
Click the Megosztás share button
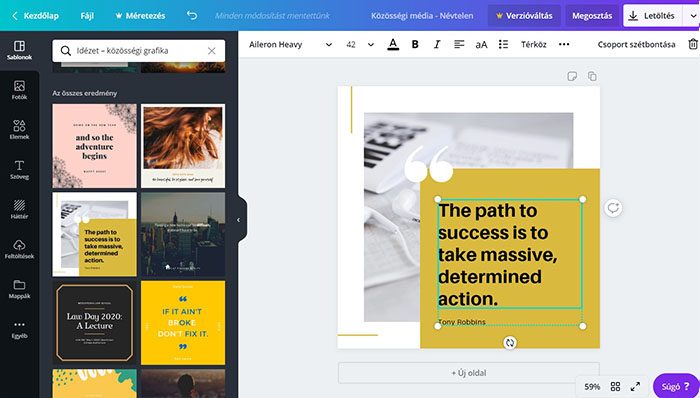point(592,16)
